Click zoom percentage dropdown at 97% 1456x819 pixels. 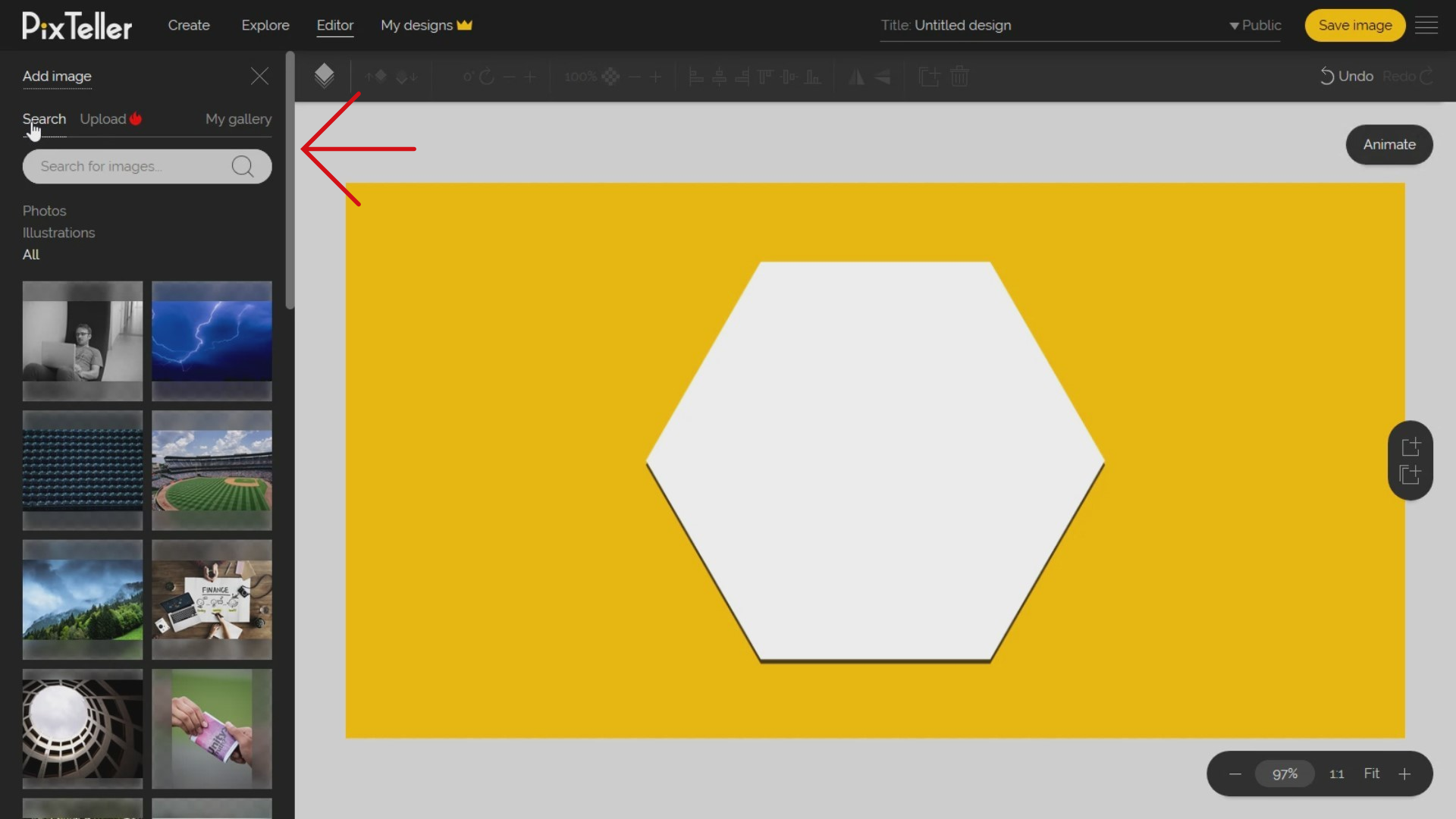[x=1285, y=774]
